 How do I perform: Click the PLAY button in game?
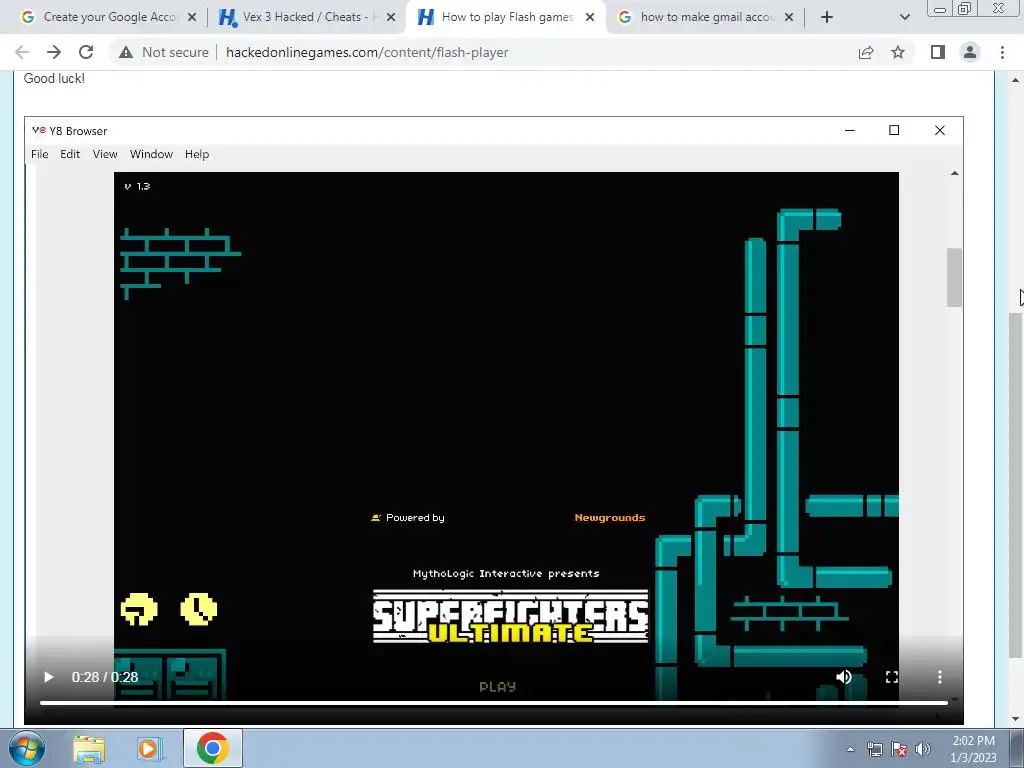coord(498,687)
